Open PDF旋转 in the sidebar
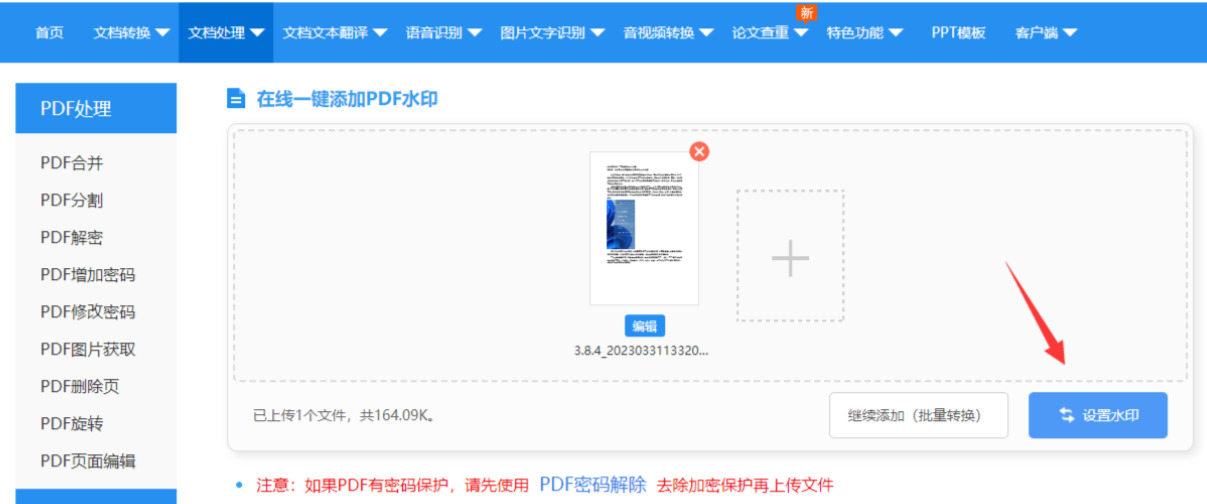 (72, 423)
